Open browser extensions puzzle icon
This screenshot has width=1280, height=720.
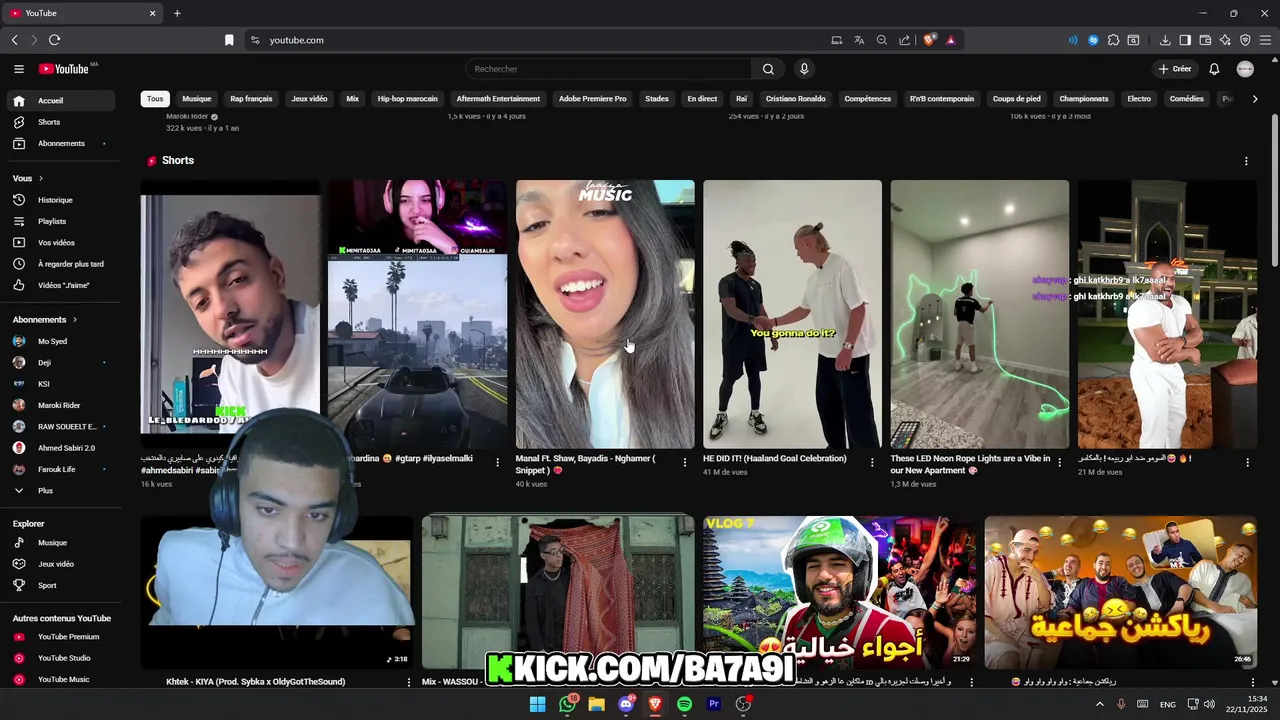point(1113,40)
